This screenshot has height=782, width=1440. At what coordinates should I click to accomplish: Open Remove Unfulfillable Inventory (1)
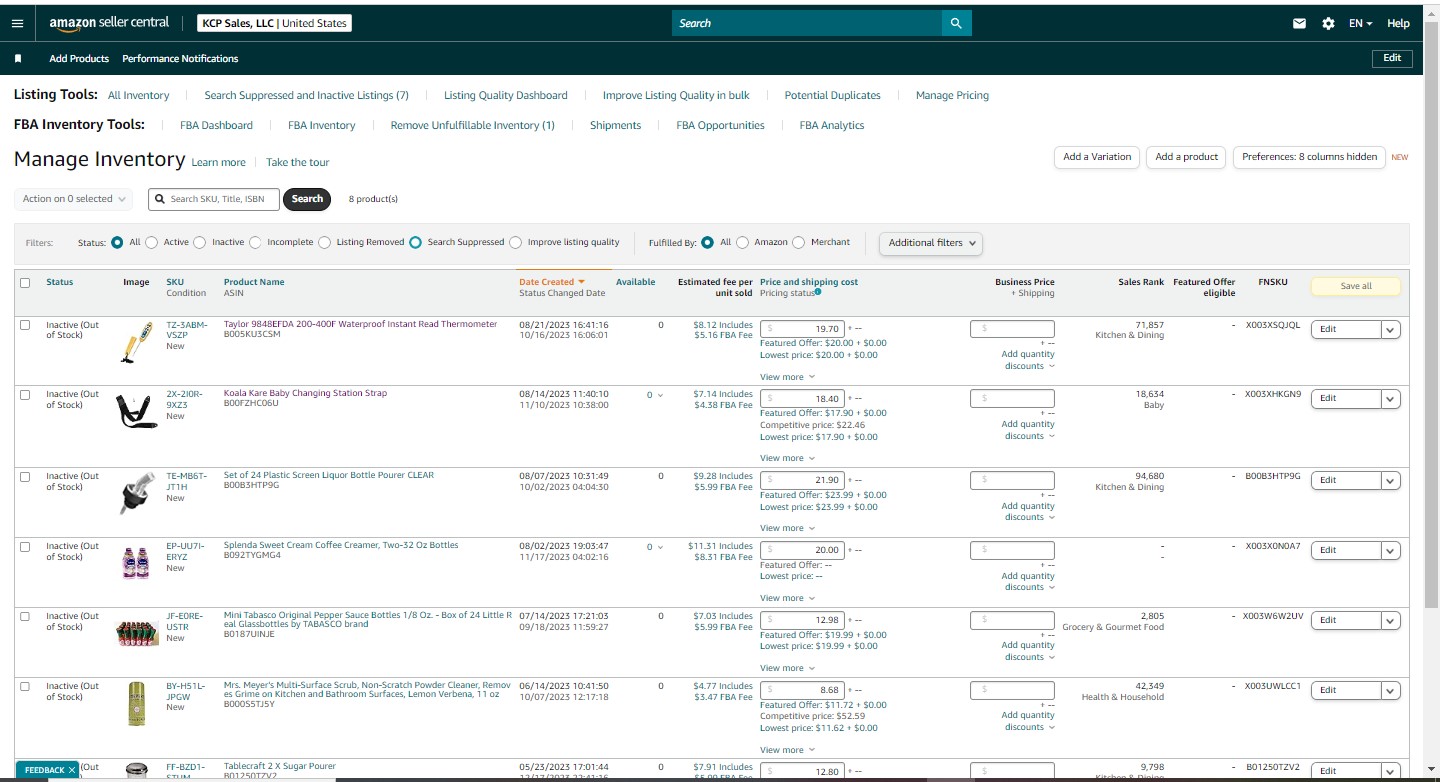pyautogui.click(x=472, y=125)
